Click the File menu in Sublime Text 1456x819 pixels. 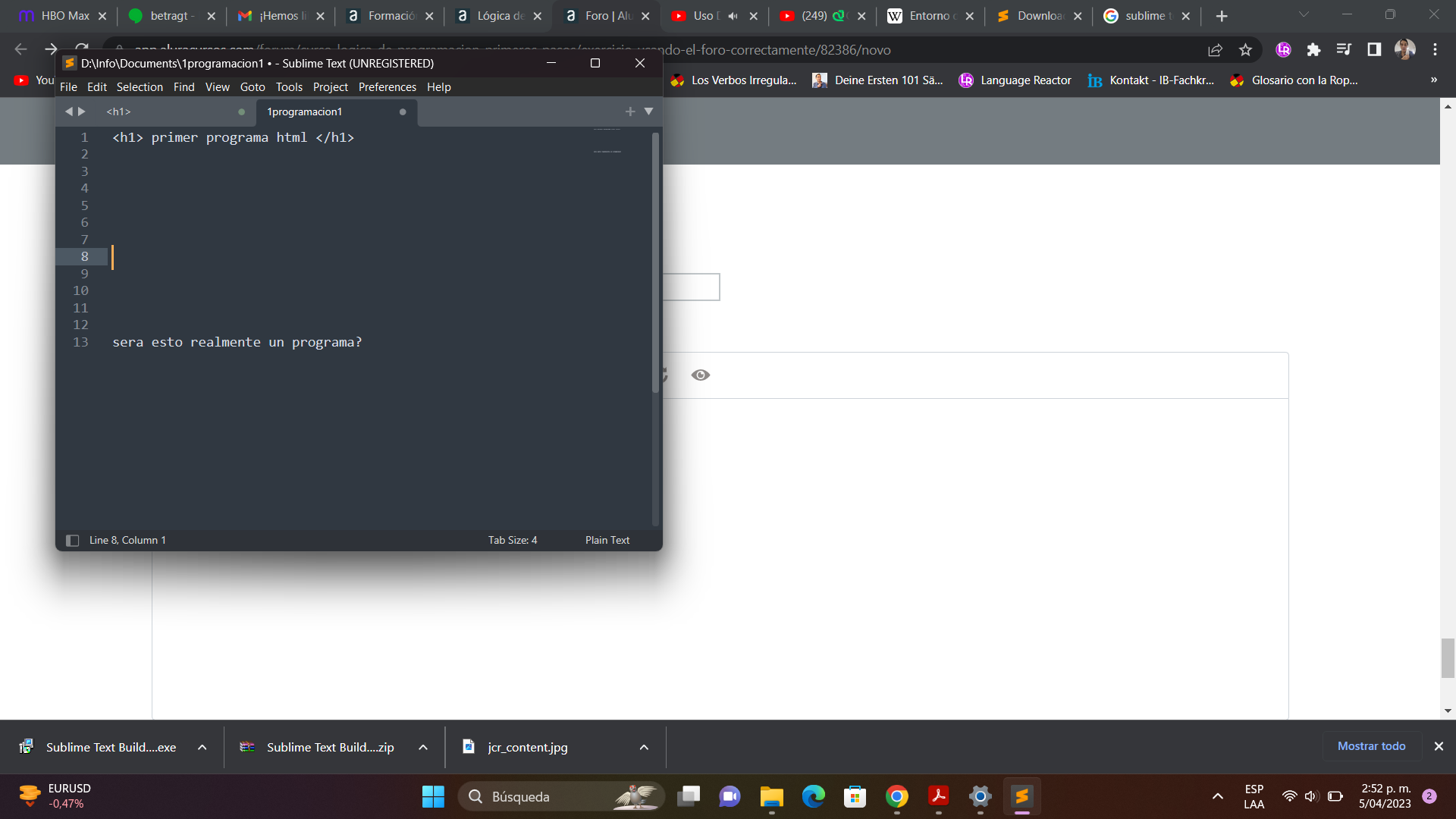pos(69,86)
